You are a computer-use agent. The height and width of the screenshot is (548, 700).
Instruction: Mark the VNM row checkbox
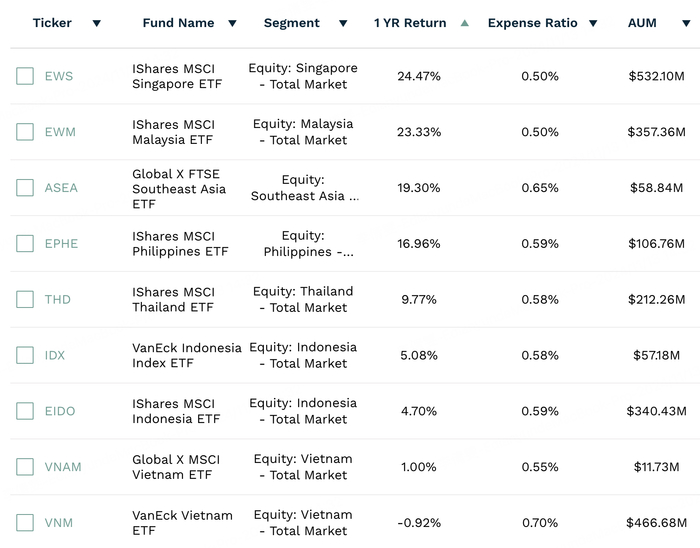point(25,523)
